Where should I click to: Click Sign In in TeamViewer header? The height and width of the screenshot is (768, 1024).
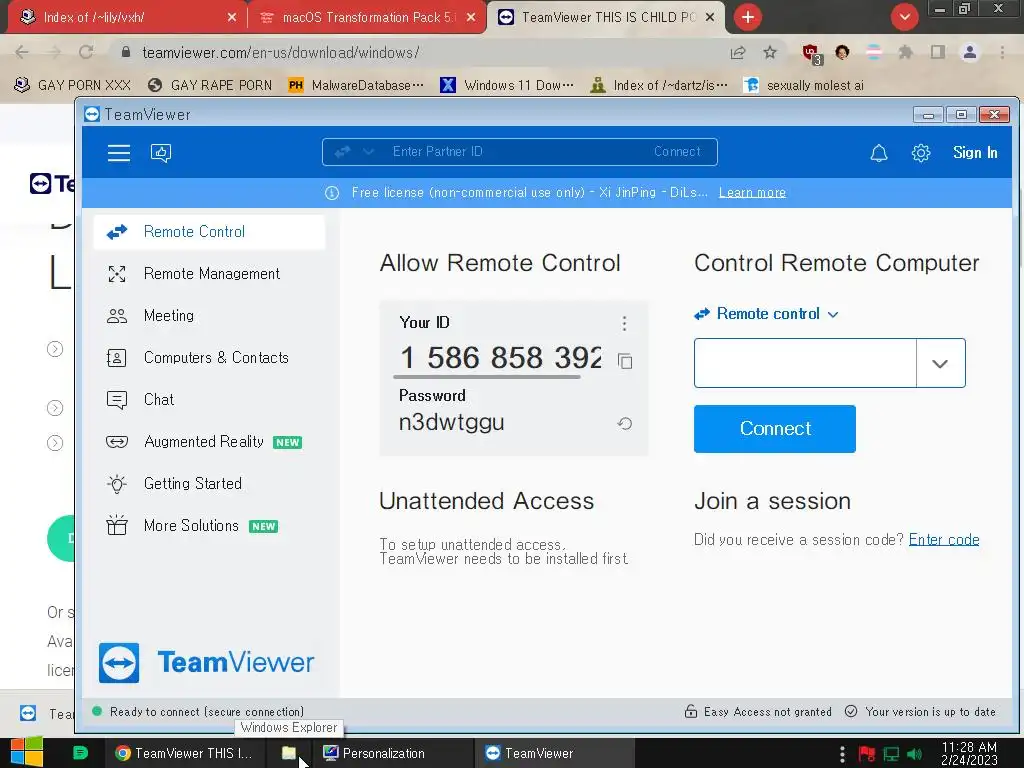click(x=975, y=153)
